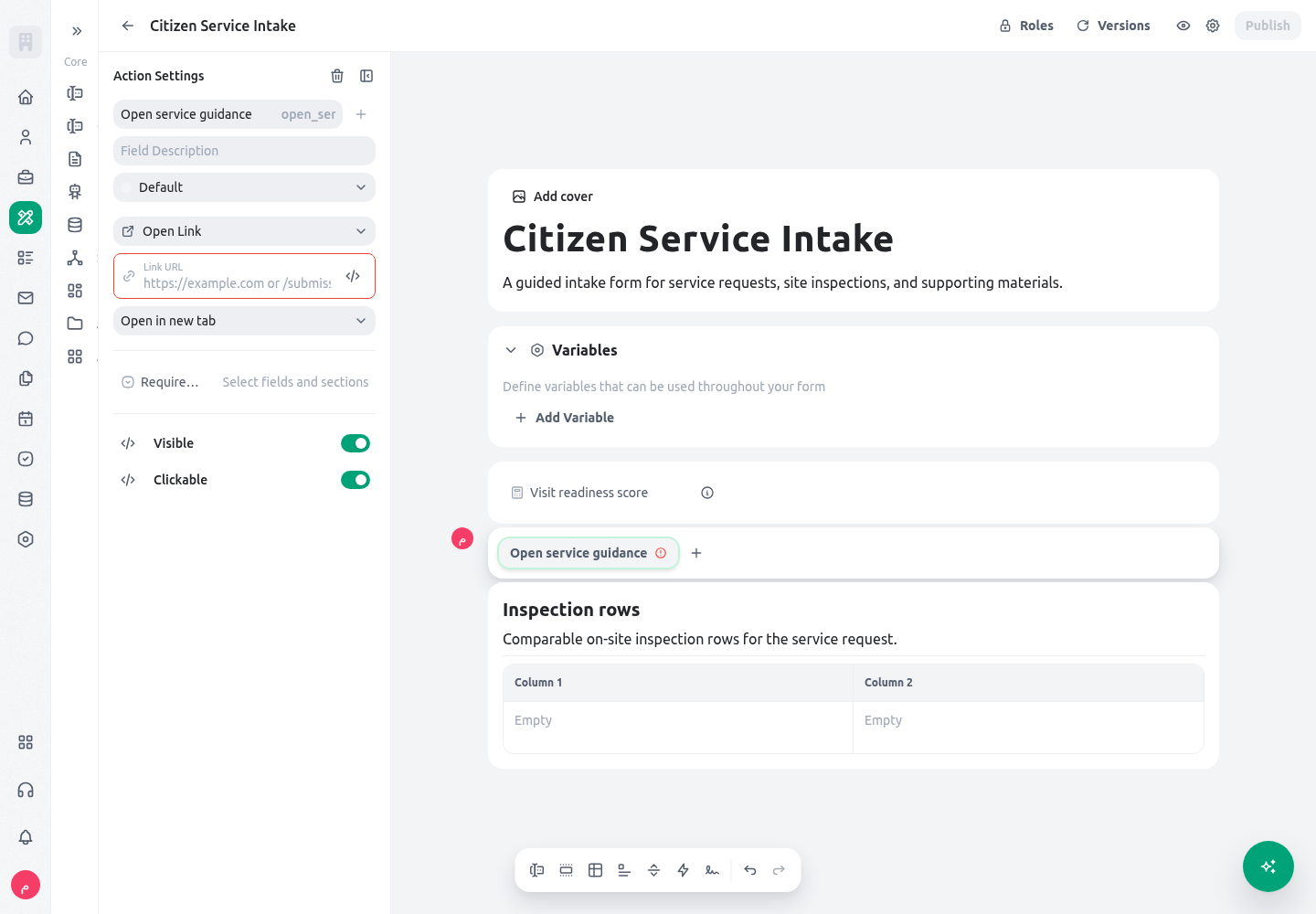Image resolution: width=1316 pixels, height=914 pixels.
Task: Go back with the left arrow
Action: click(128, 26)
